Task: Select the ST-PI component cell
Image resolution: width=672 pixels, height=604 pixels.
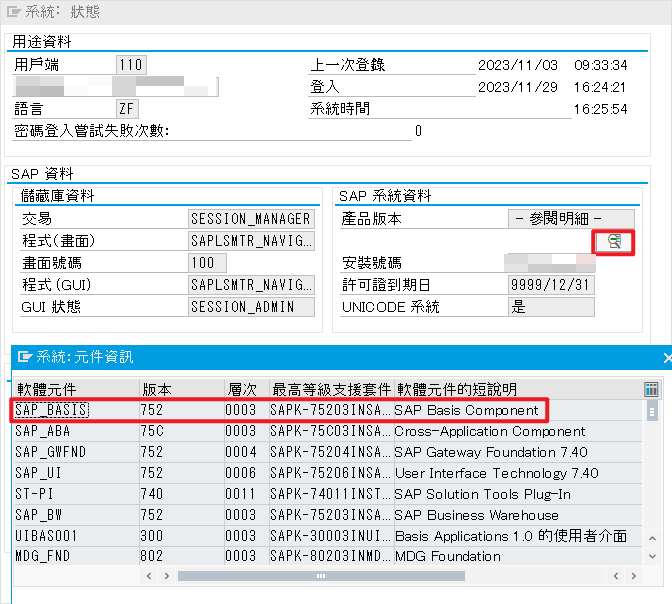Action: [77, 494]
